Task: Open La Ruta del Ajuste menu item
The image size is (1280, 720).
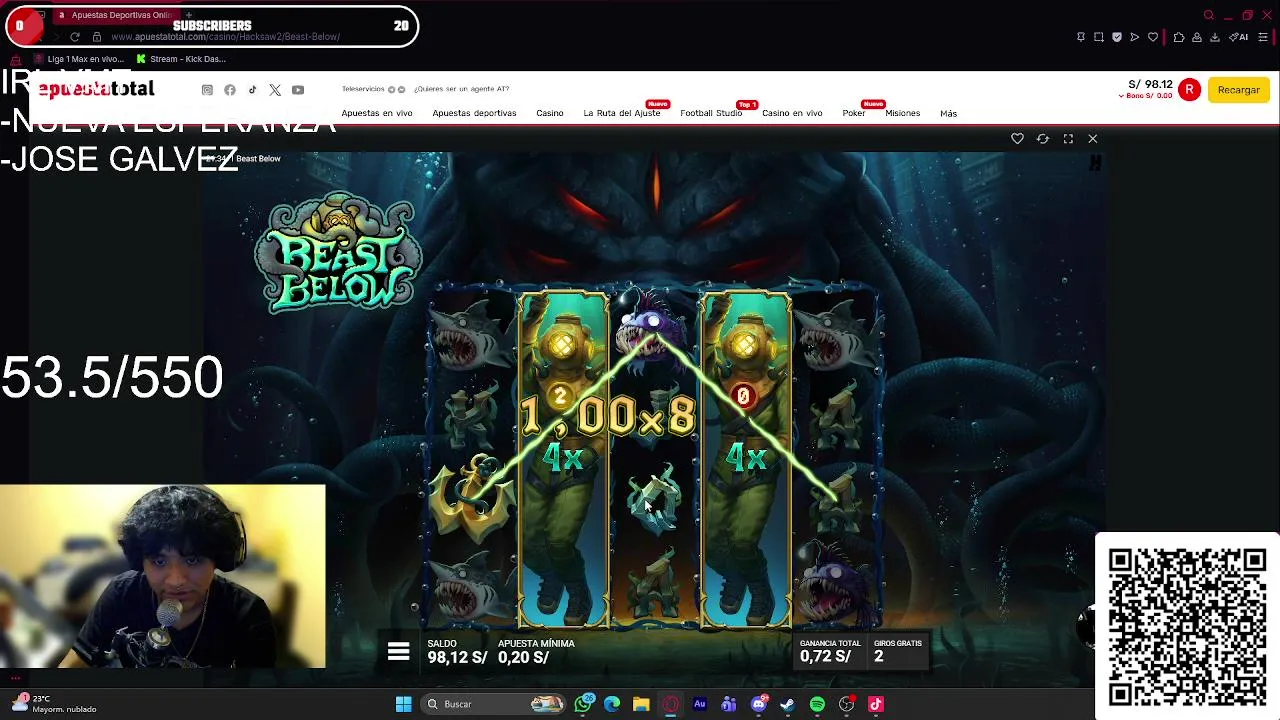Action: coord(622,113)
